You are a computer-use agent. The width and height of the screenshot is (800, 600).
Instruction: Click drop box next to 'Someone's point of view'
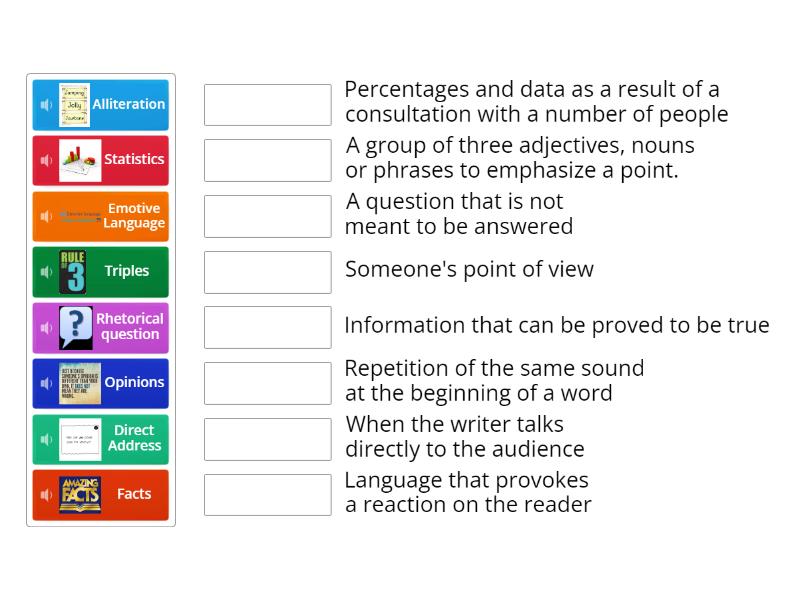(267, 272)
